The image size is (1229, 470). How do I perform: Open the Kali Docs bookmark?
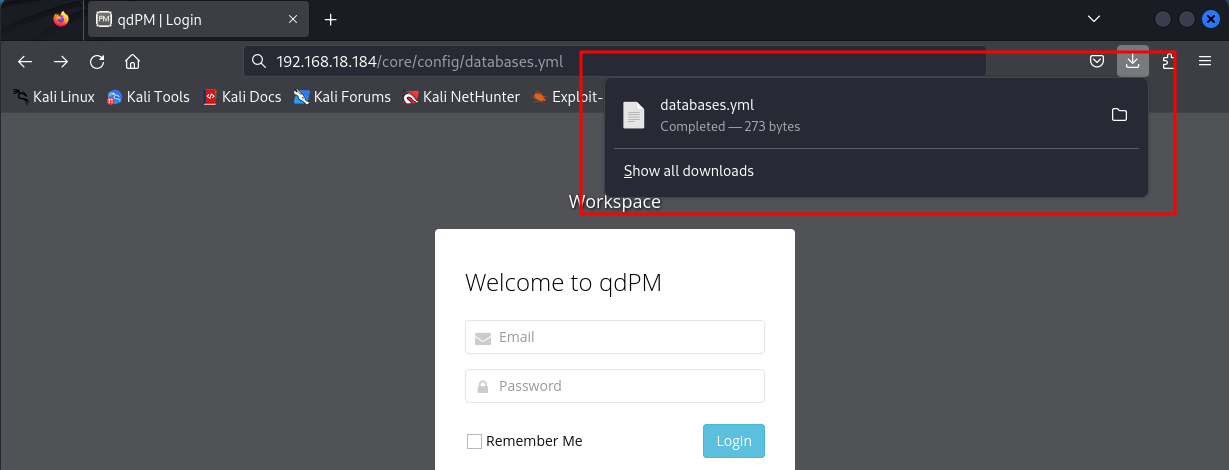point(242,97)
